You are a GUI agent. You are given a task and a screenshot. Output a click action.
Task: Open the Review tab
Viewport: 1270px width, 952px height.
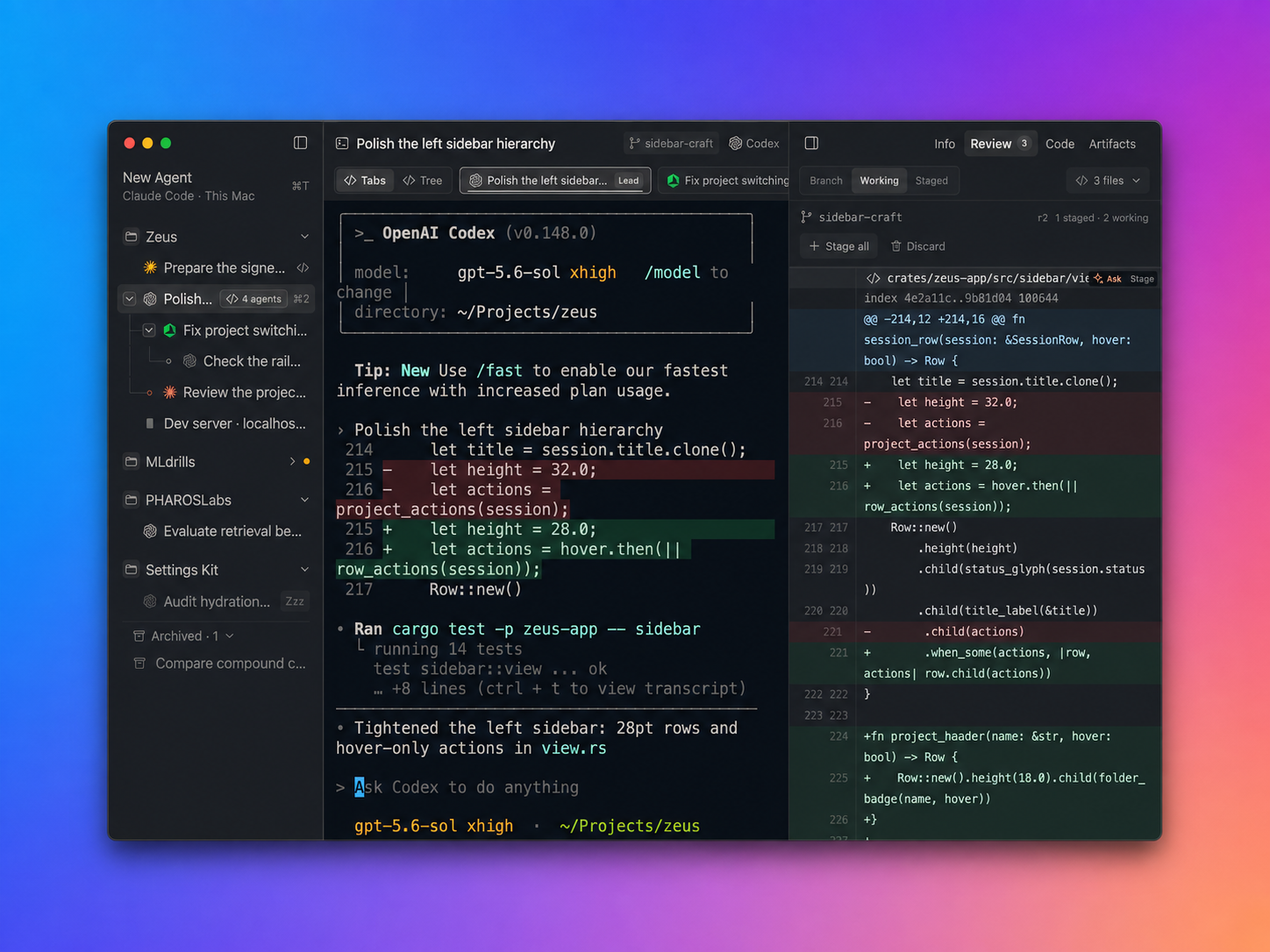click(1000, 144)
